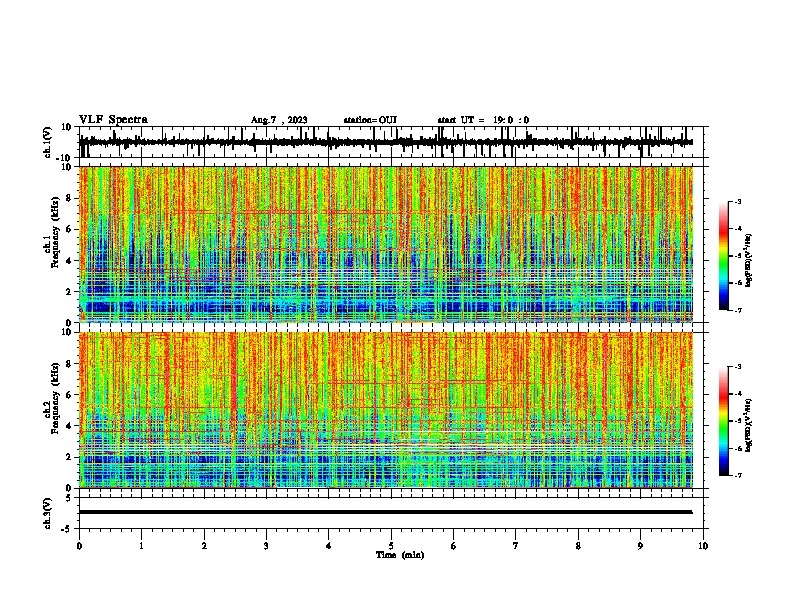
Task: Click the "4" kHz tick on ch.2 frequency axis
Action: click(x=69, y=426)
